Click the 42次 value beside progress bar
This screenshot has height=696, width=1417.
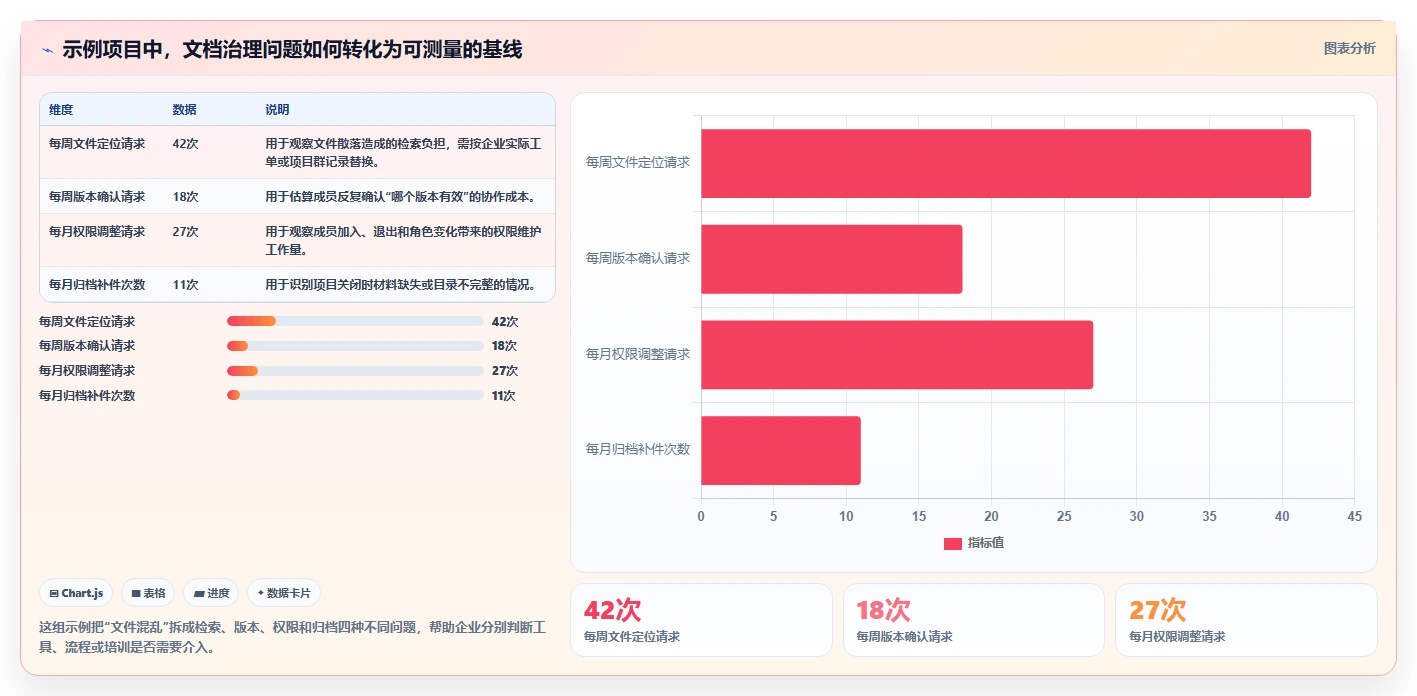click(505, 322)
